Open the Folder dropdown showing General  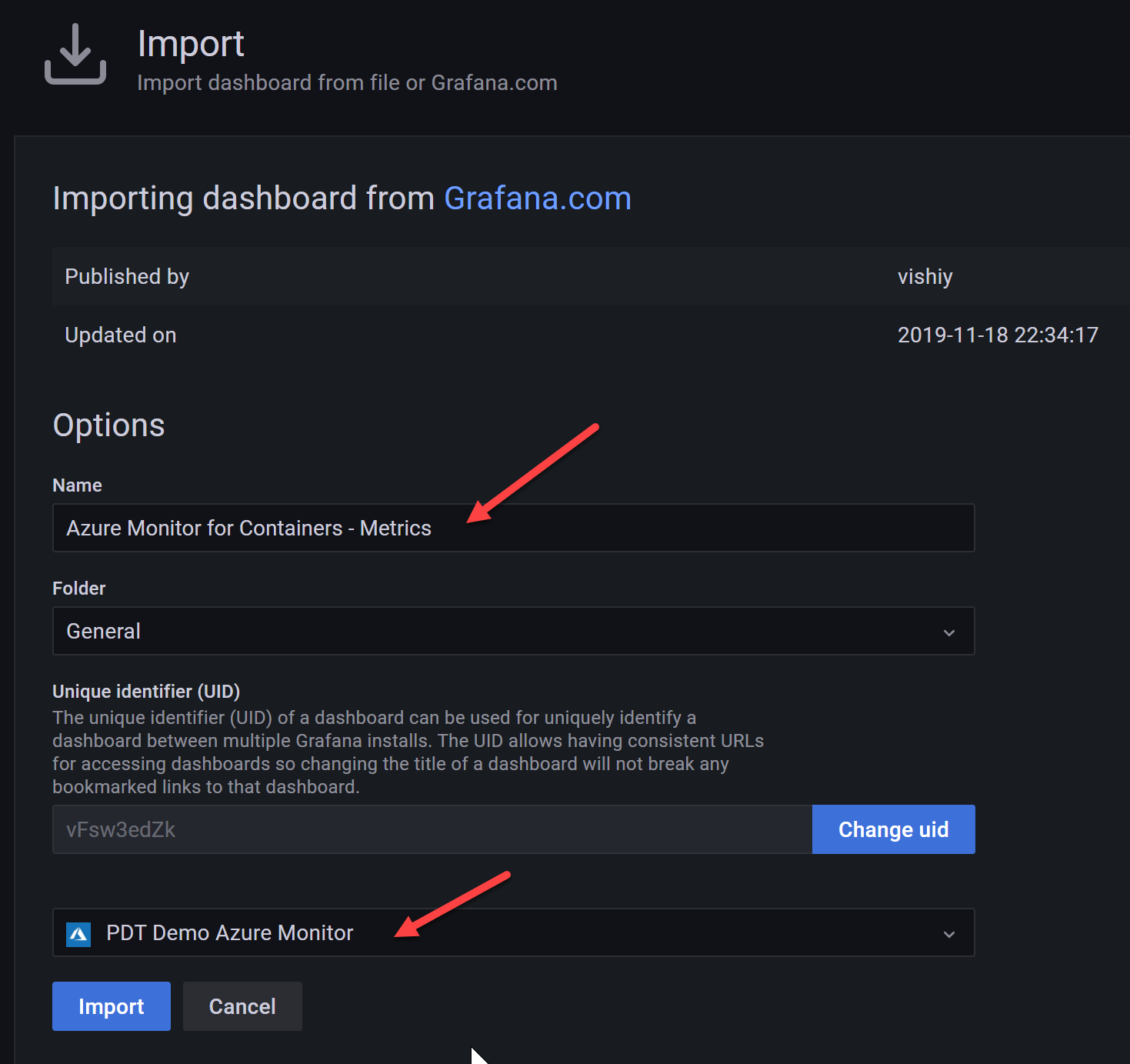tap(513, 631)
